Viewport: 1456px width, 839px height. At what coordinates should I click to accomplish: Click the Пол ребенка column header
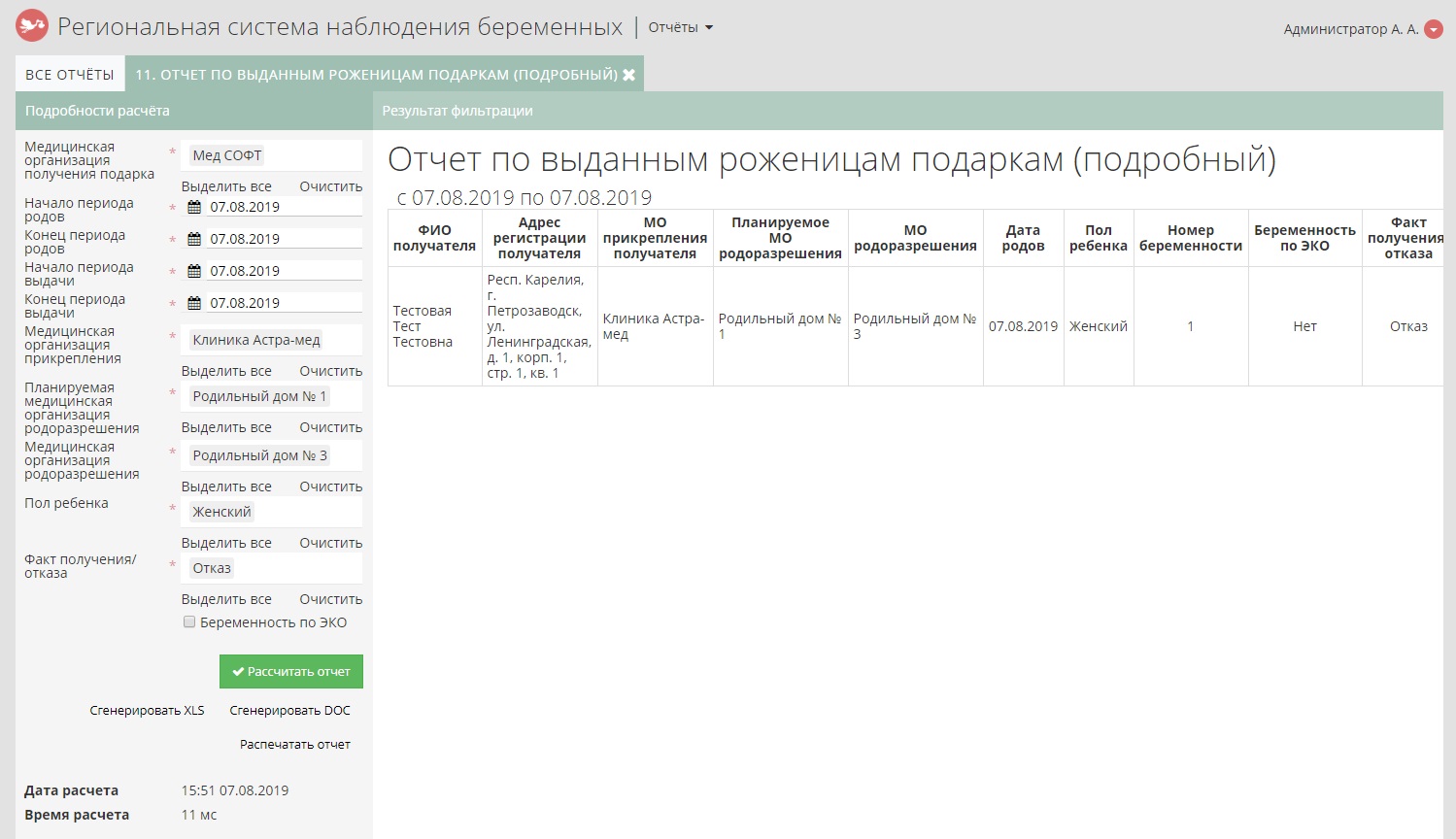[x=1099, y=238]
